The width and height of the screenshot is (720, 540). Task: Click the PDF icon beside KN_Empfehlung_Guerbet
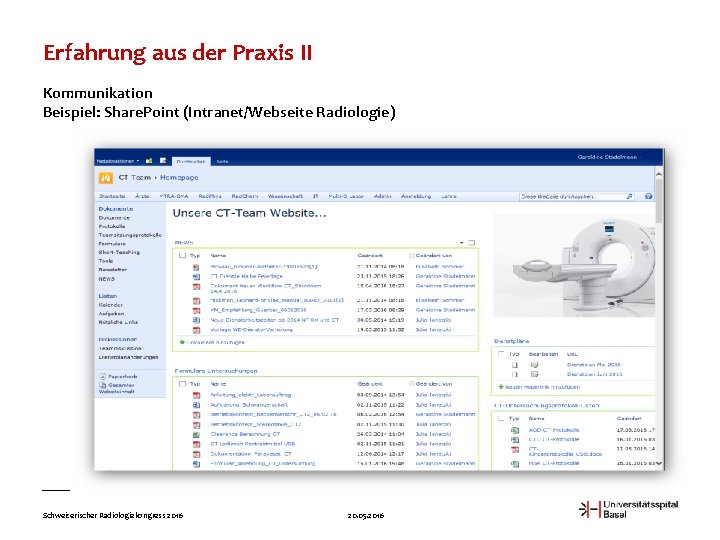[x=196, y=310]
